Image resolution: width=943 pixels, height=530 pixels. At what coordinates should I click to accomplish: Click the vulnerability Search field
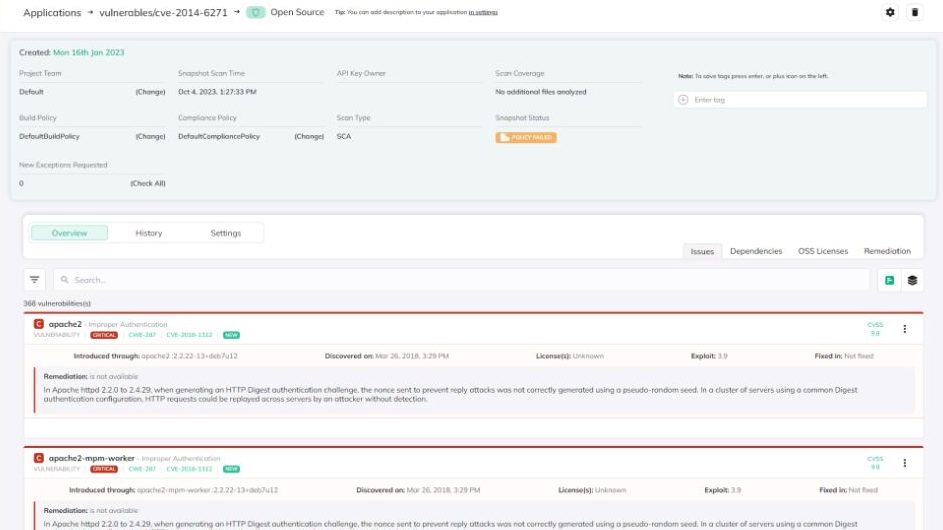pos(460,280)
